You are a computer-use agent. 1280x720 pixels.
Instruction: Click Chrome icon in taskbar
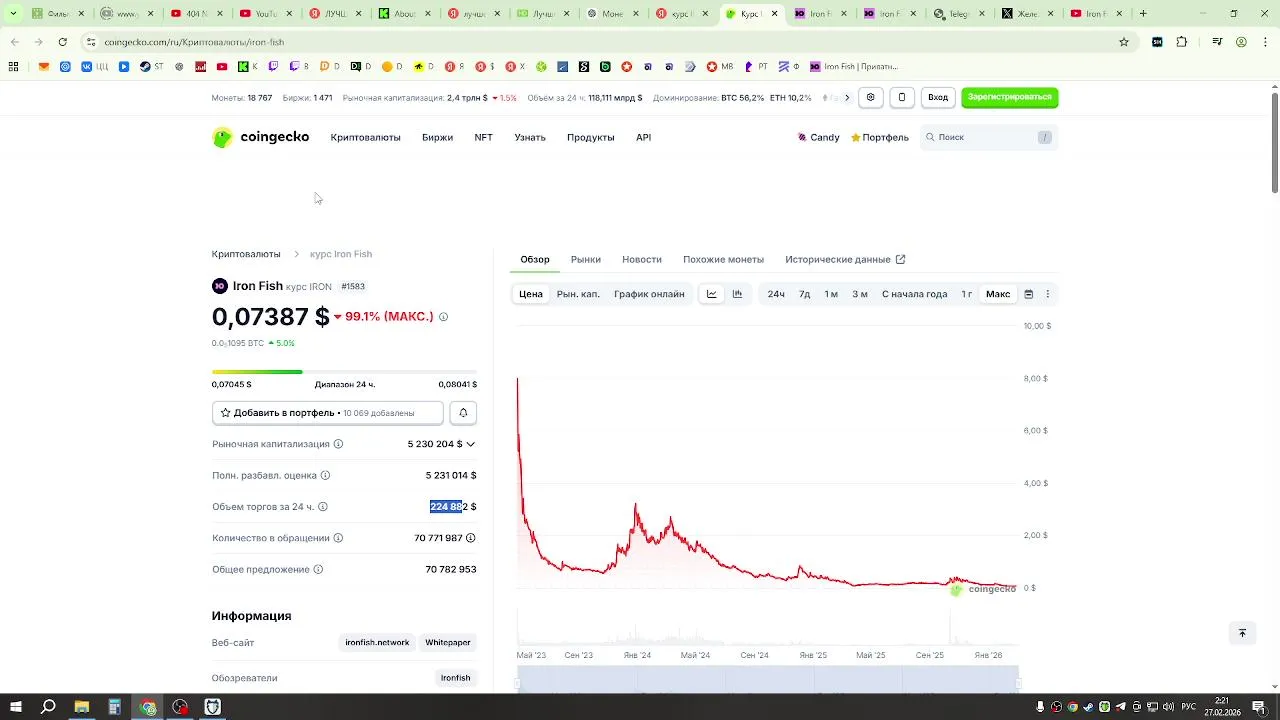click(x=148, y=707)
